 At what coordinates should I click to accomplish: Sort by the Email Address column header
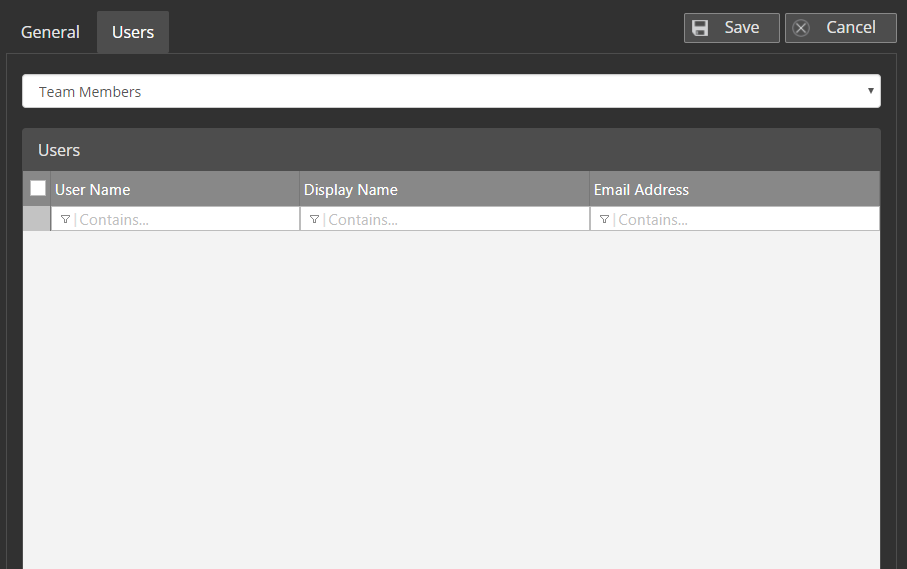pos(735,189)
